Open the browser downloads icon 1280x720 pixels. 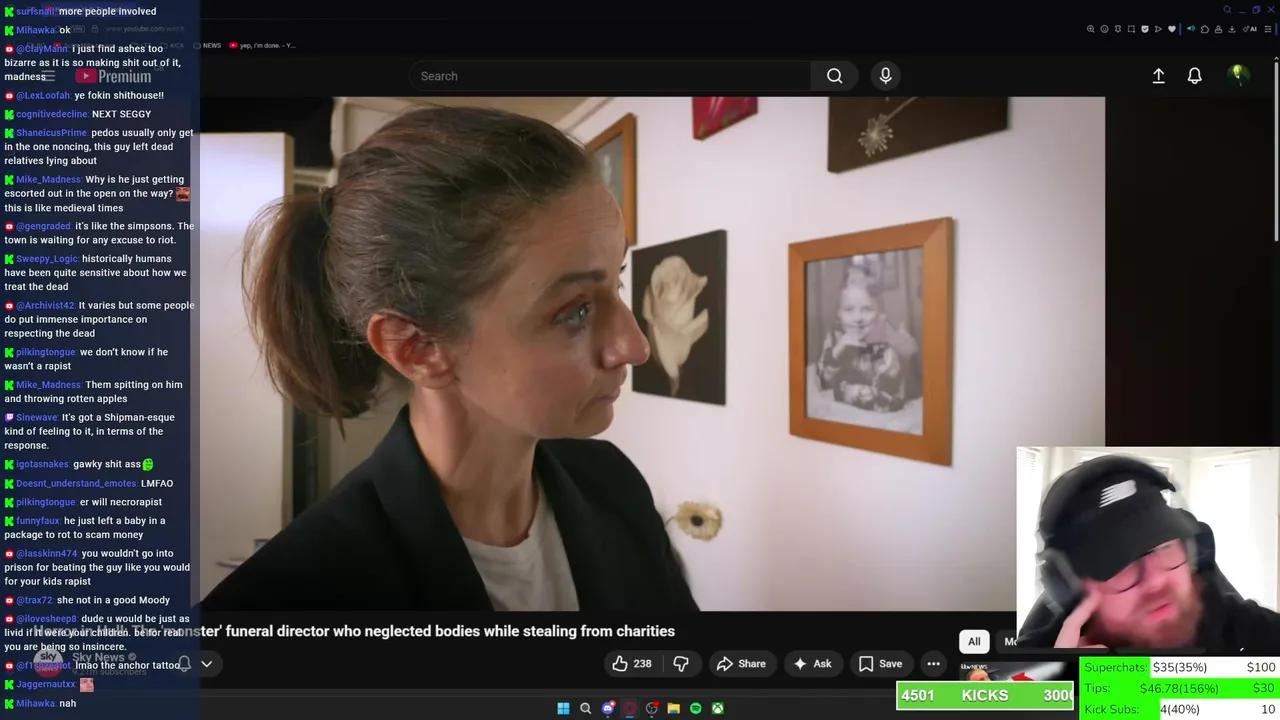1231,29
